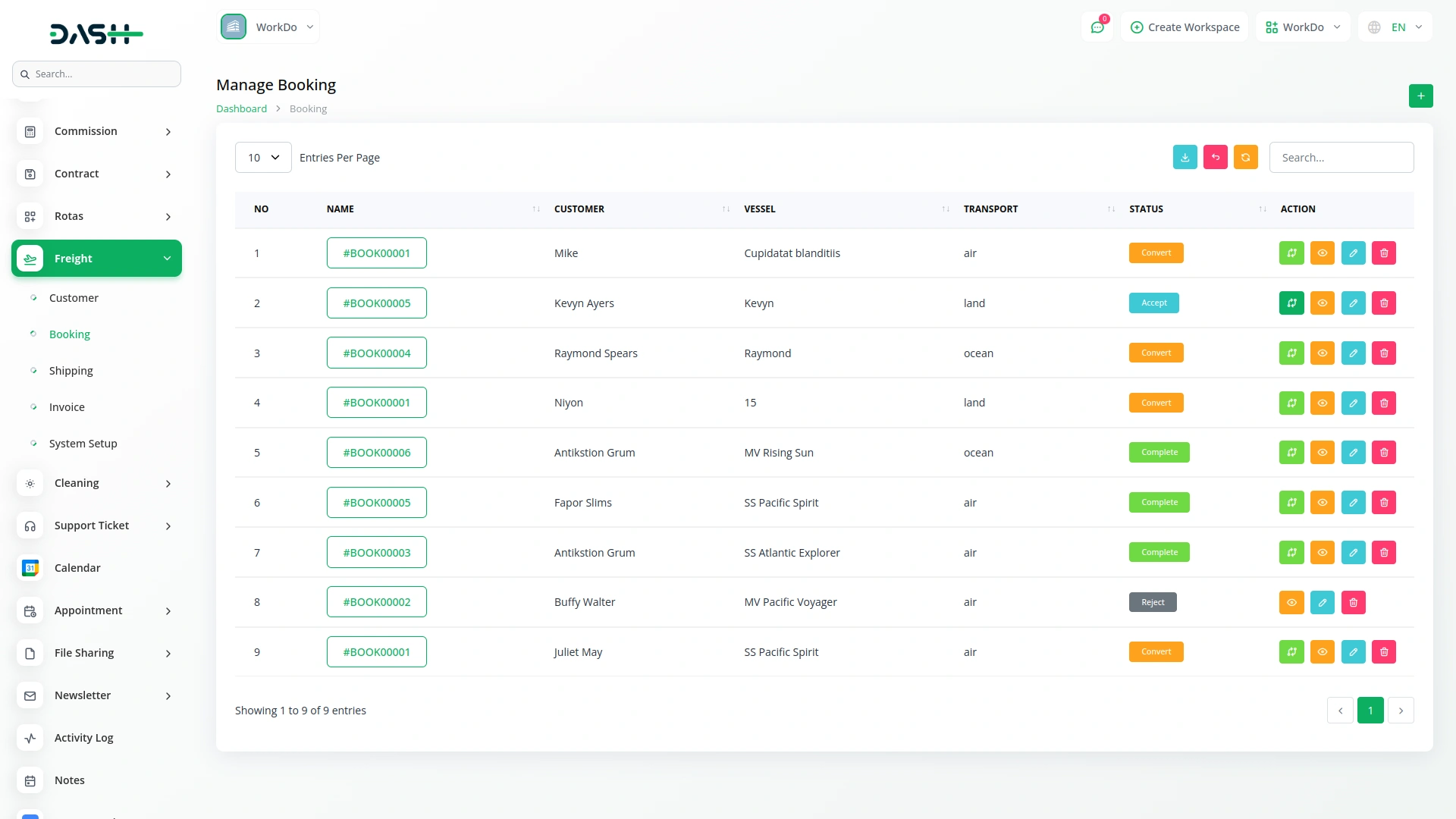Click the Accept status badge for Kevyn Ayers
The height and width of the screenshot is (819, 1456).
(1153, 303)
